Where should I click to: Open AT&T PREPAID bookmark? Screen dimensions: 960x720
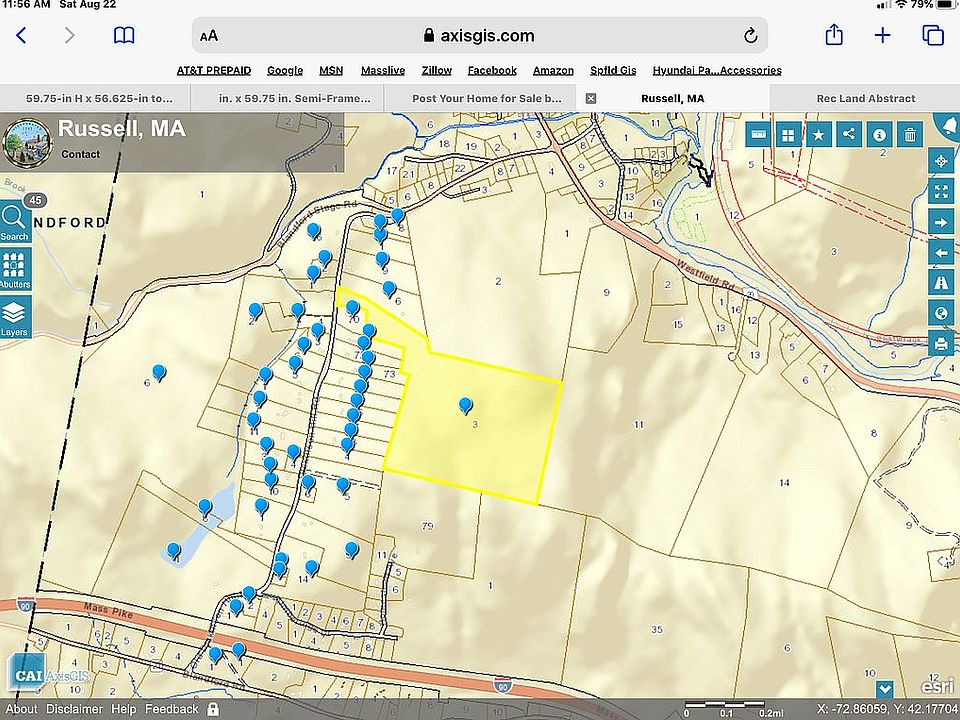pyautogui.click(x=214, y=70)
